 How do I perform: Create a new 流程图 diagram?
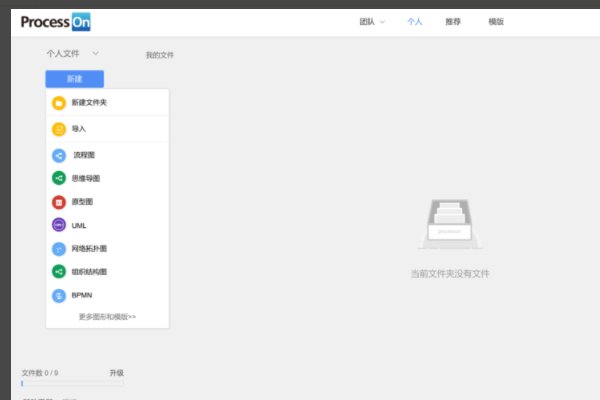108,155
